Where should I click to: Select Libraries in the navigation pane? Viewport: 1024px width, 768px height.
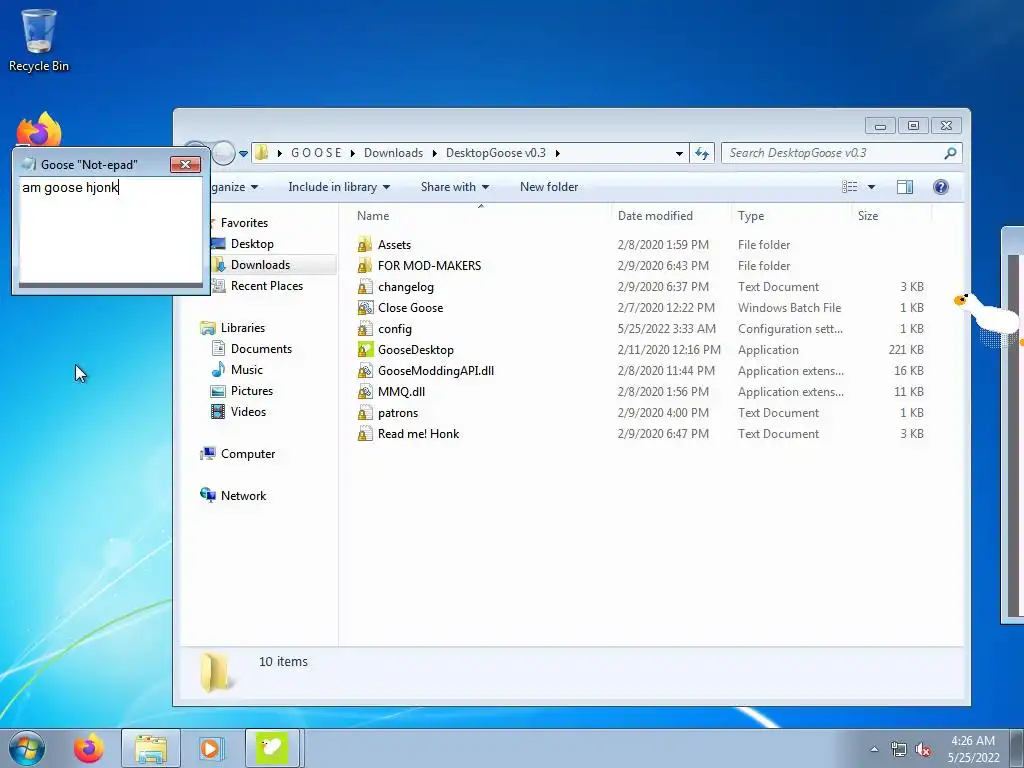click(x=242, y=328)
